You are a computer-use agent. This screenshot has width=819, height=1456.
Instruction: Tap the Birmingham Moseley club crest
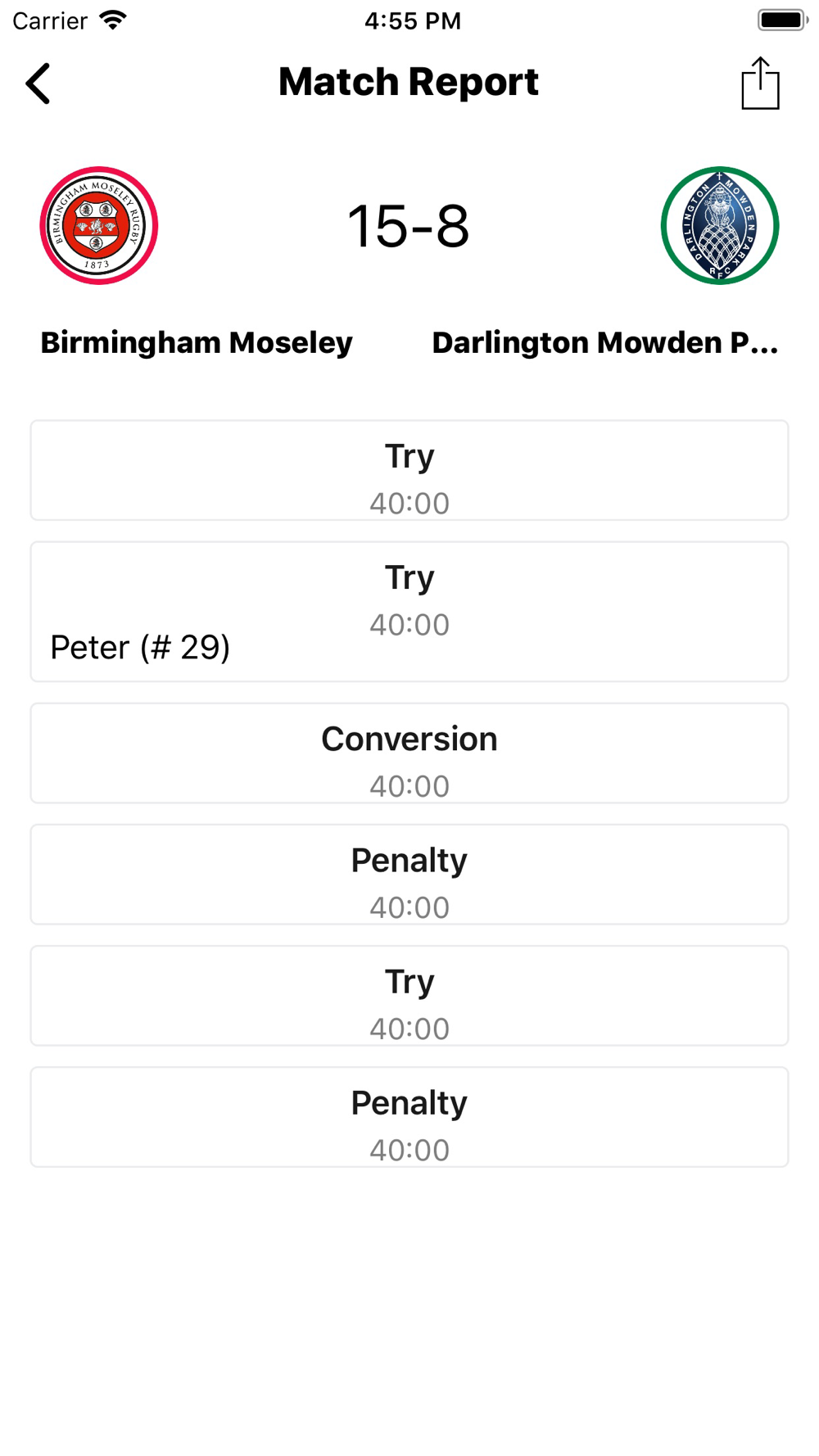[99, 225]
